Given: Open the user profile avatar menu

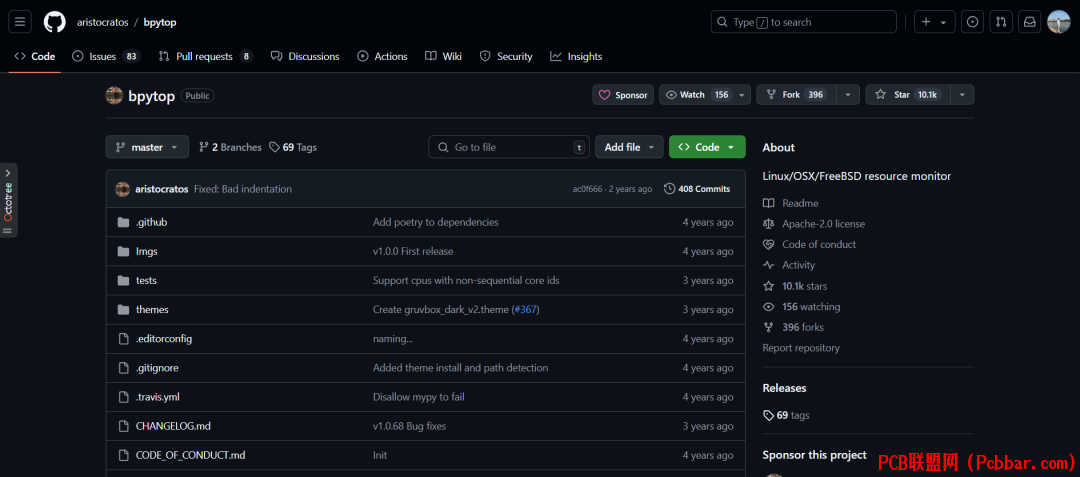Looking at the screenshot, I should click(1059, 22).
